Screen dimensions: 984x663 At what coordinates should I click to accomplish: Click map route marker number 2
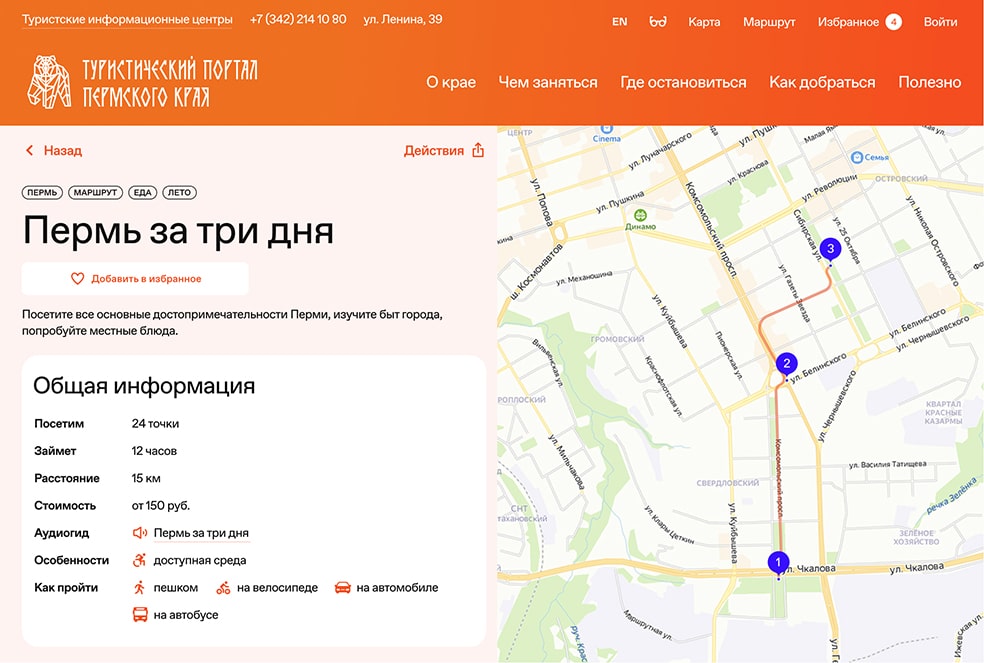[x=787, y=364]
